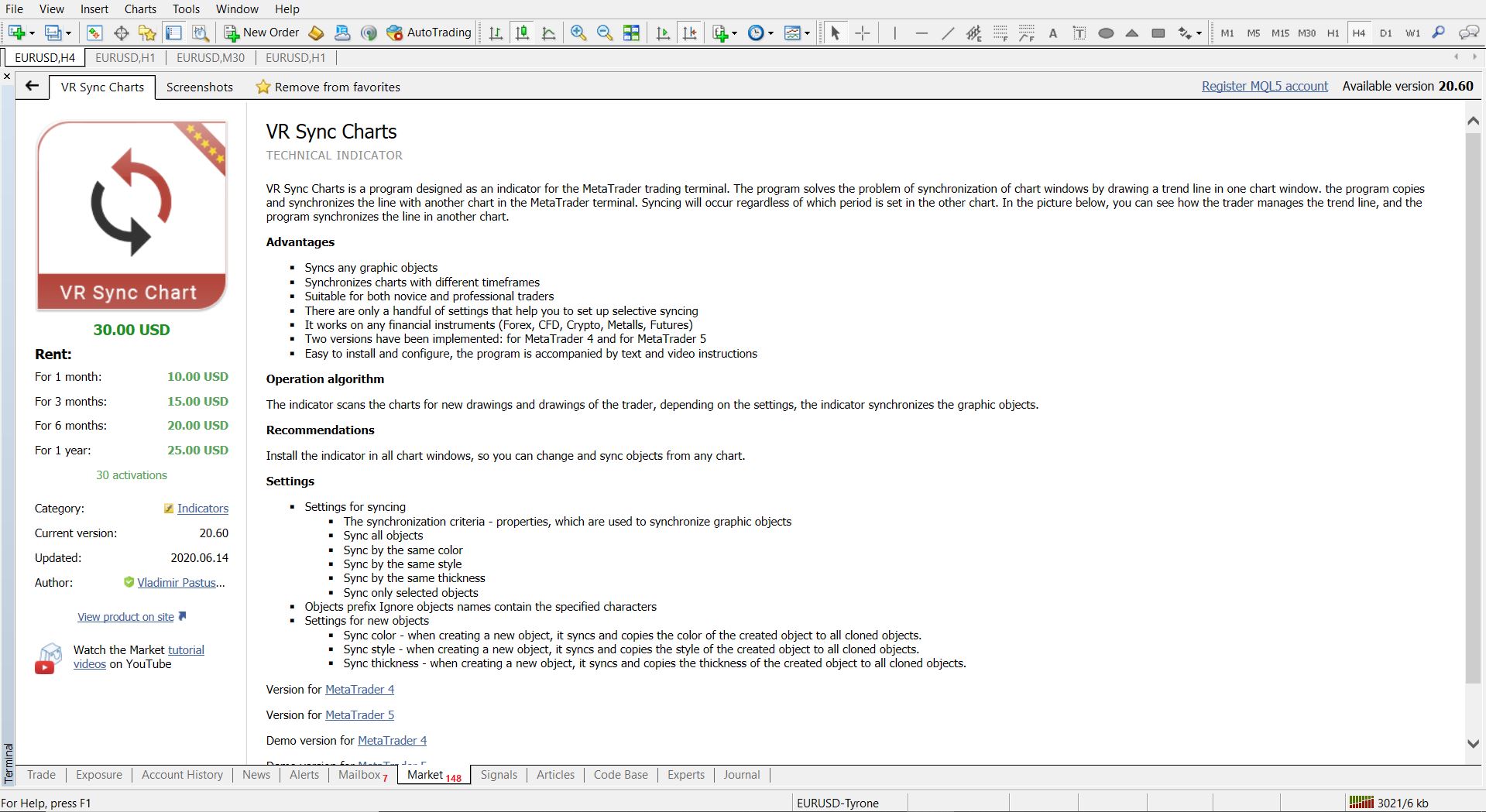Toggle the AutoTrading button
Screen dimensions: 1486x812
(429, 33)
